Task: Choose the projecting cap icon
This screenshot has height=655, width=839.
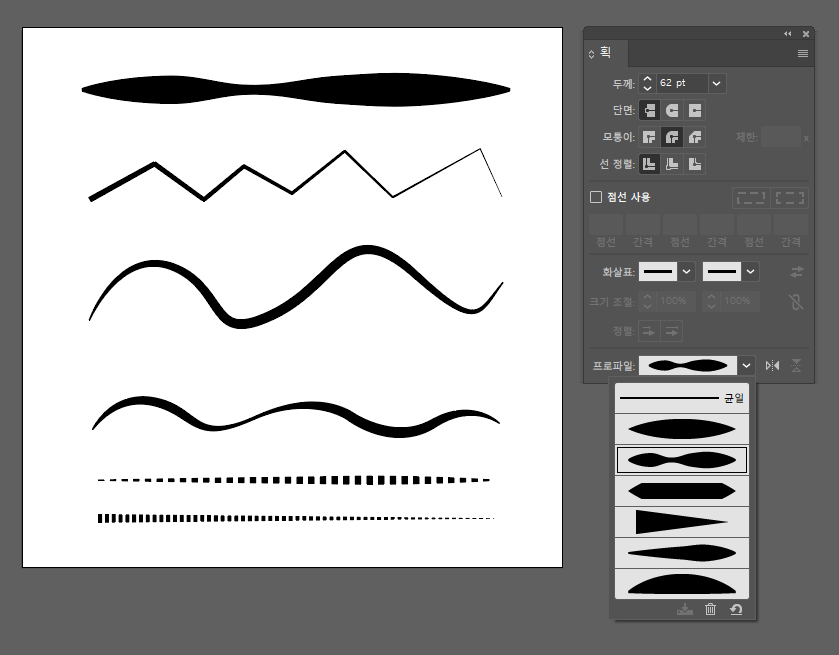Action: click(695, 110)
